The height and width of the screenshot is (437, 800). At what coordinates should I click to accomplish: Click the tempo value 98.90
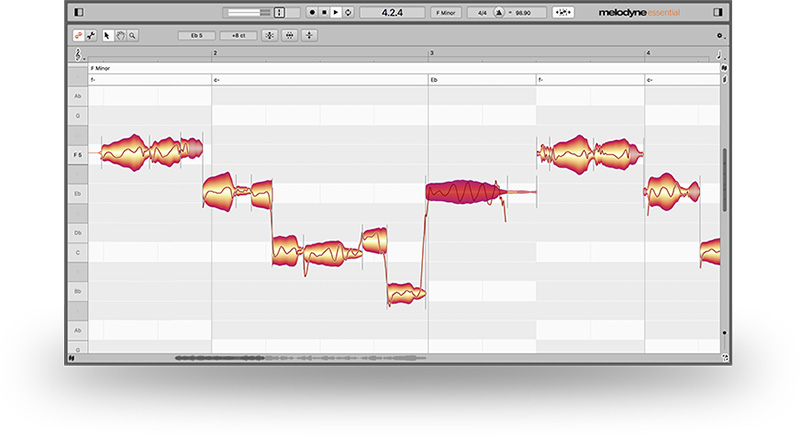click(523, 13)
